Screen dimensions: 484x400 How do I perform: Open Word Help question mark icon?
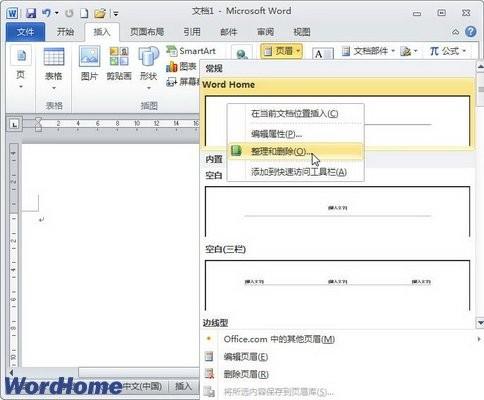click(471, 32)
